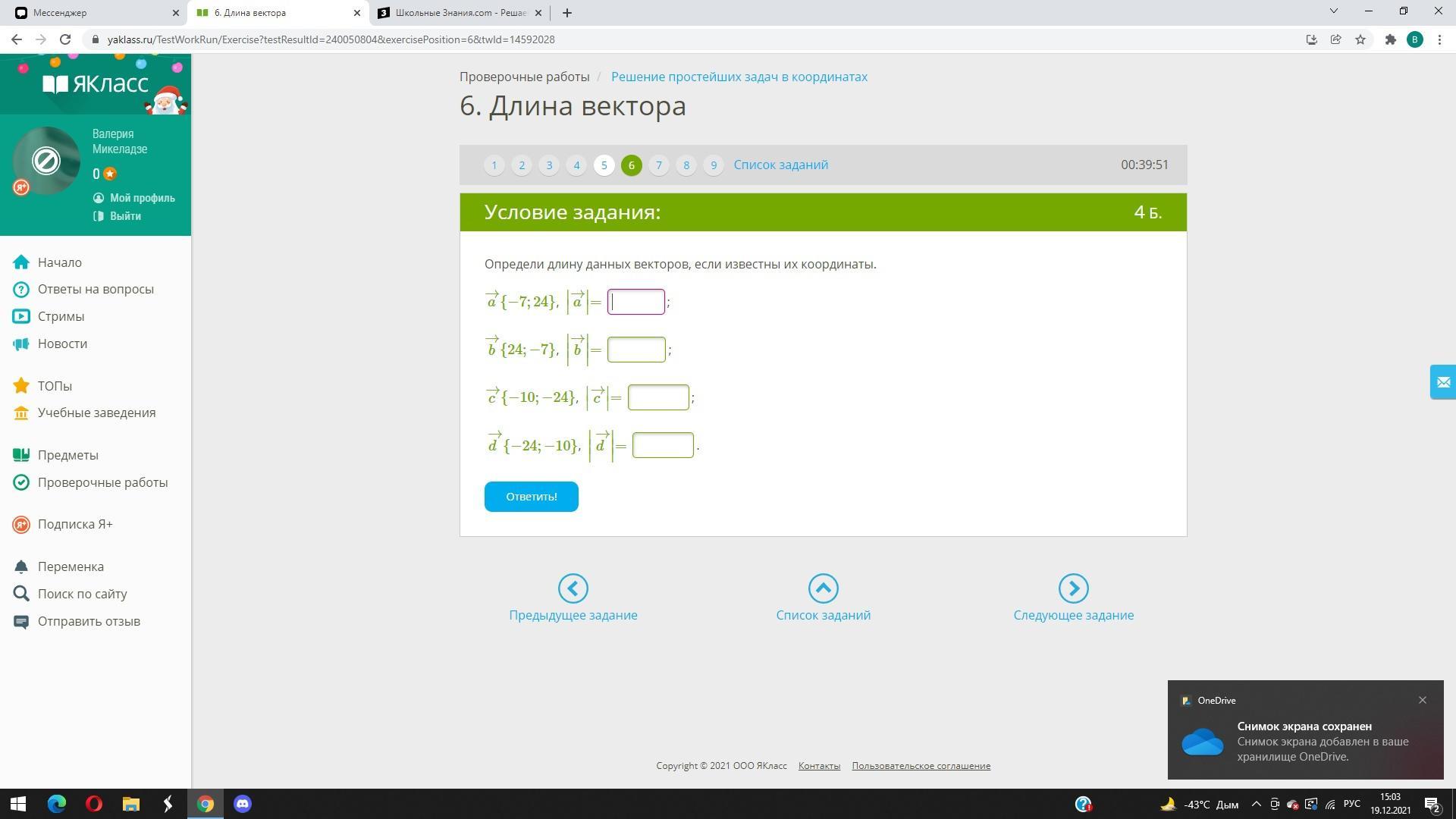1456x819 pixels.
Task: Expand the browser tab search chevron
Action: pyautogui.click(x=1333, y=12)
